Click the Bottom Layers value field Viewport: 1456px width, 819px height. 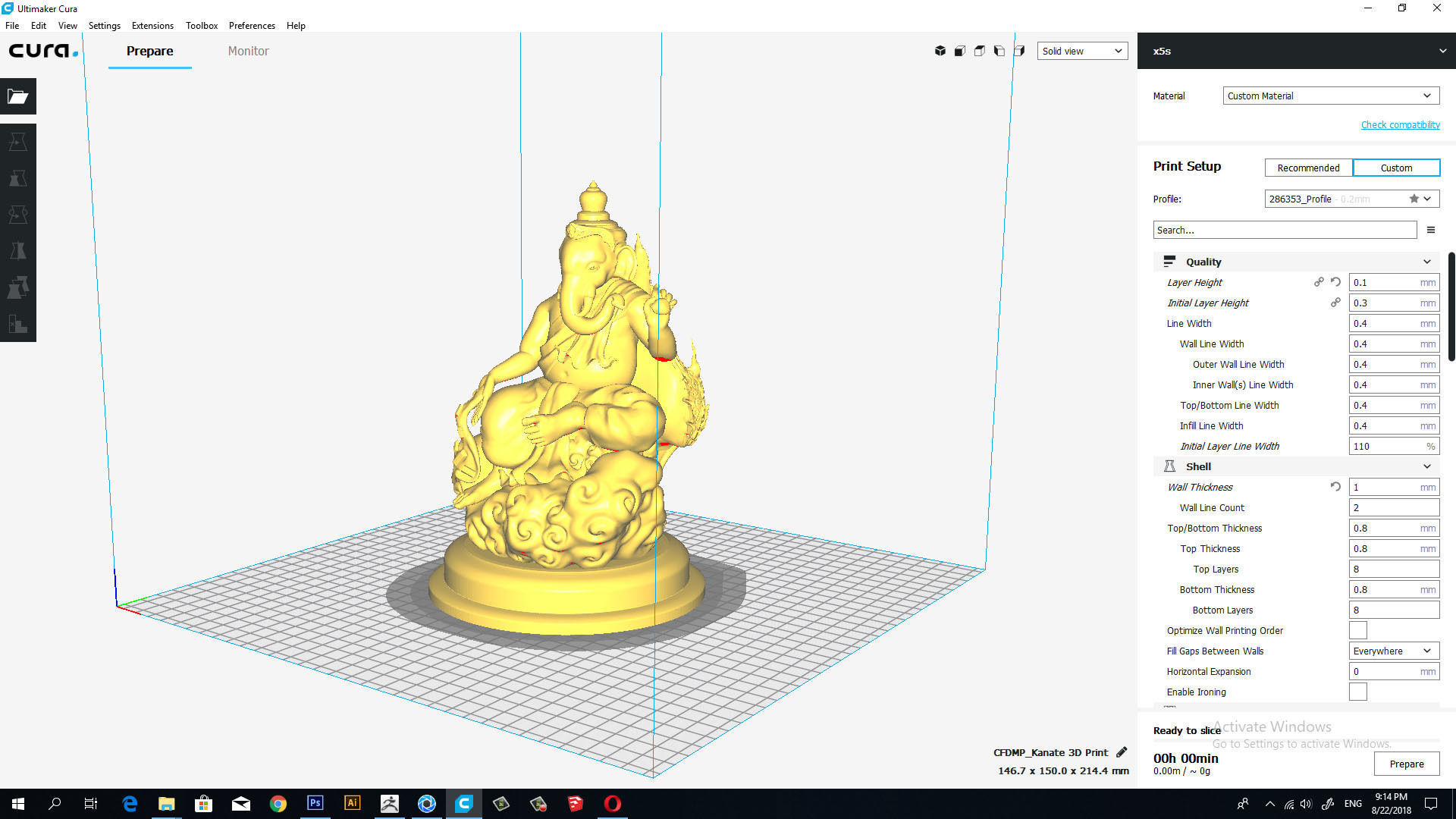[1394, 610]
